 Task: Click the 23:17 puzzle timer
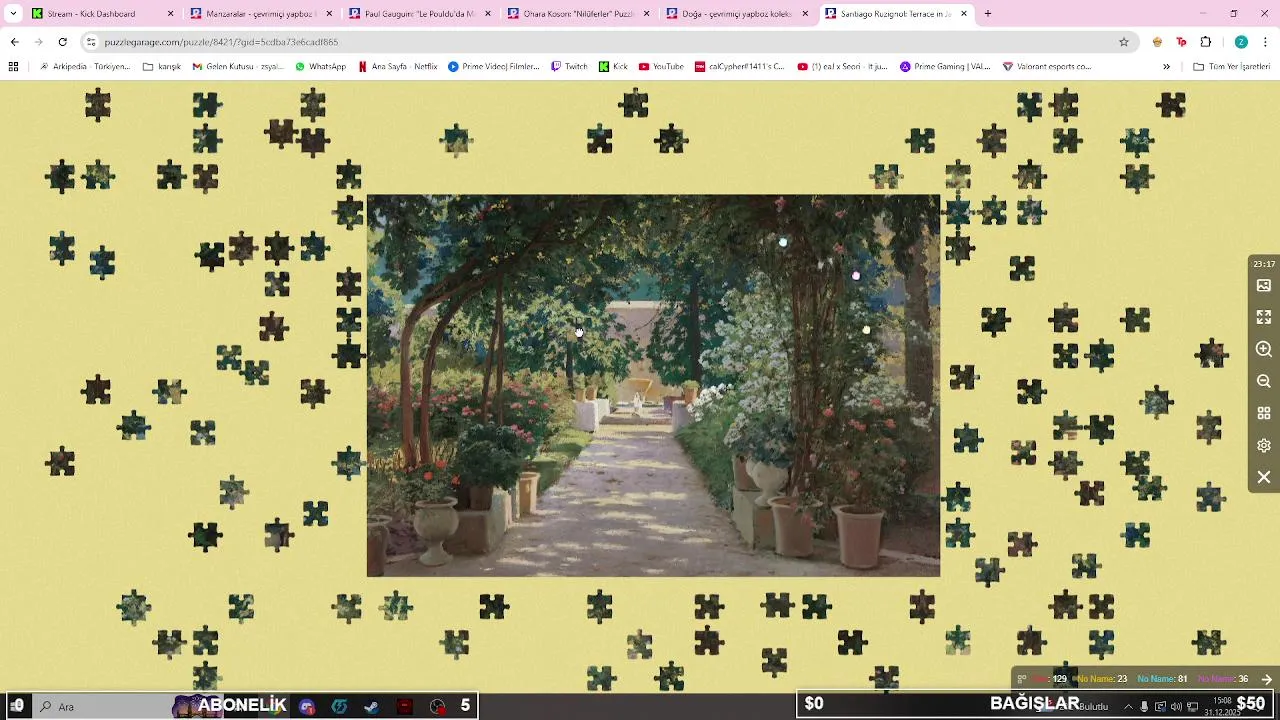pyautogui.click(x=1264, y=264)
